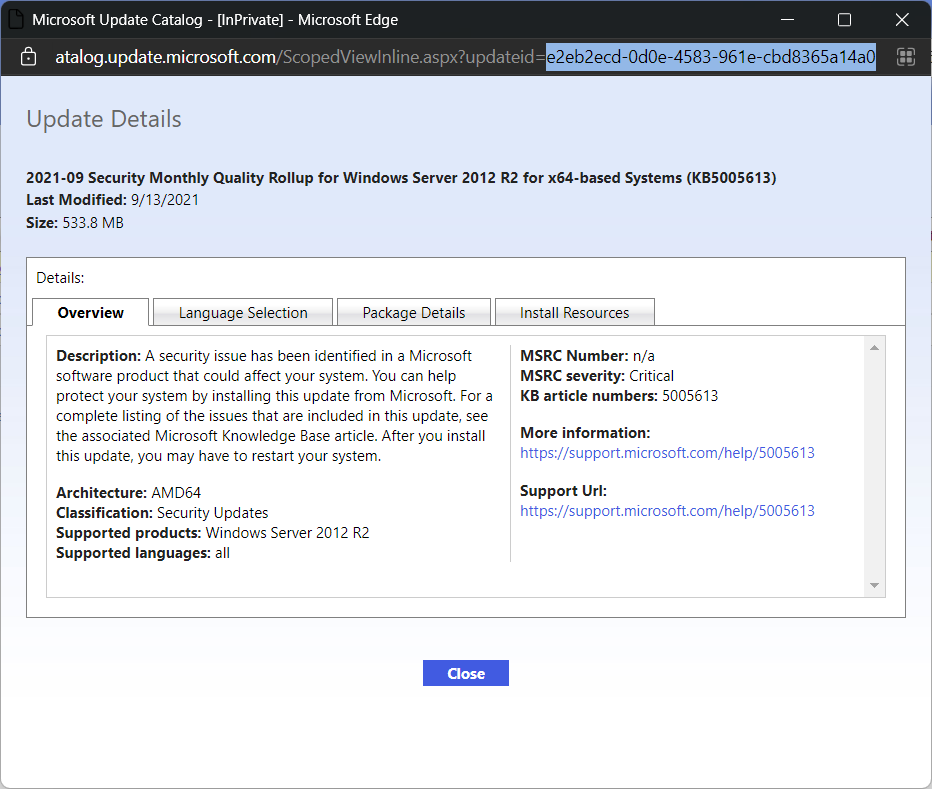Click the blue Close button

(466, 673)
